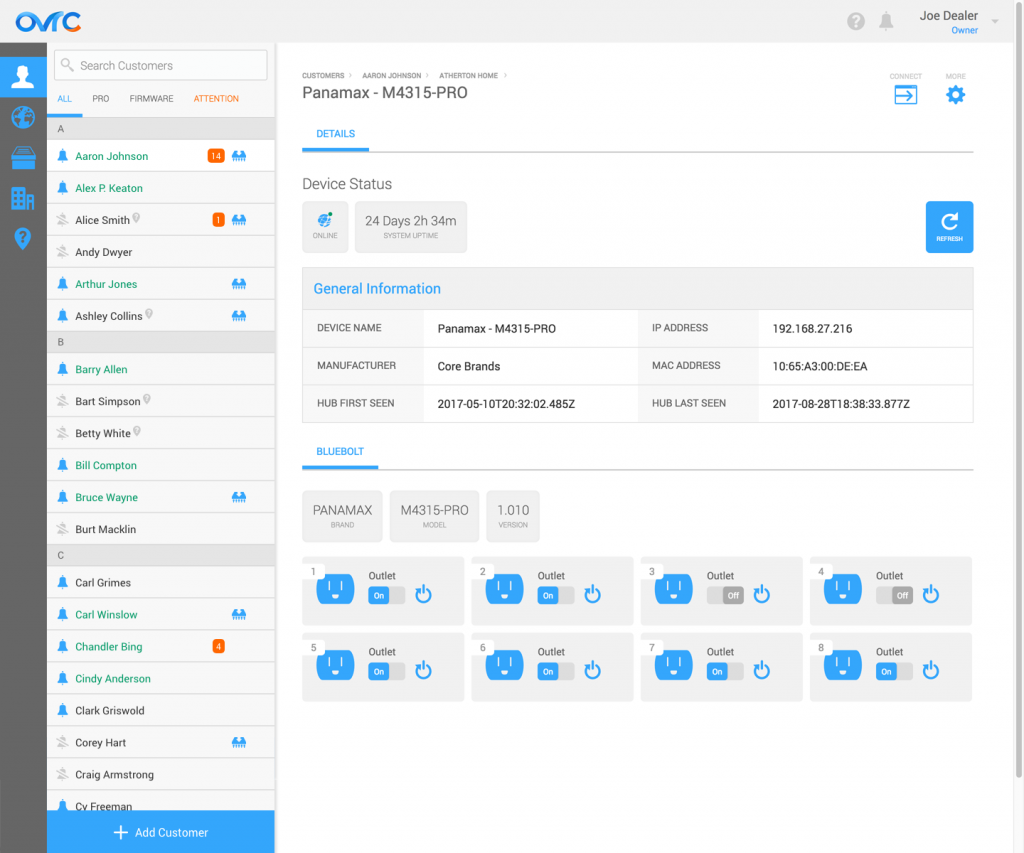Select customer Cindy Anderson
The image size is (1024, 853).
161,679
